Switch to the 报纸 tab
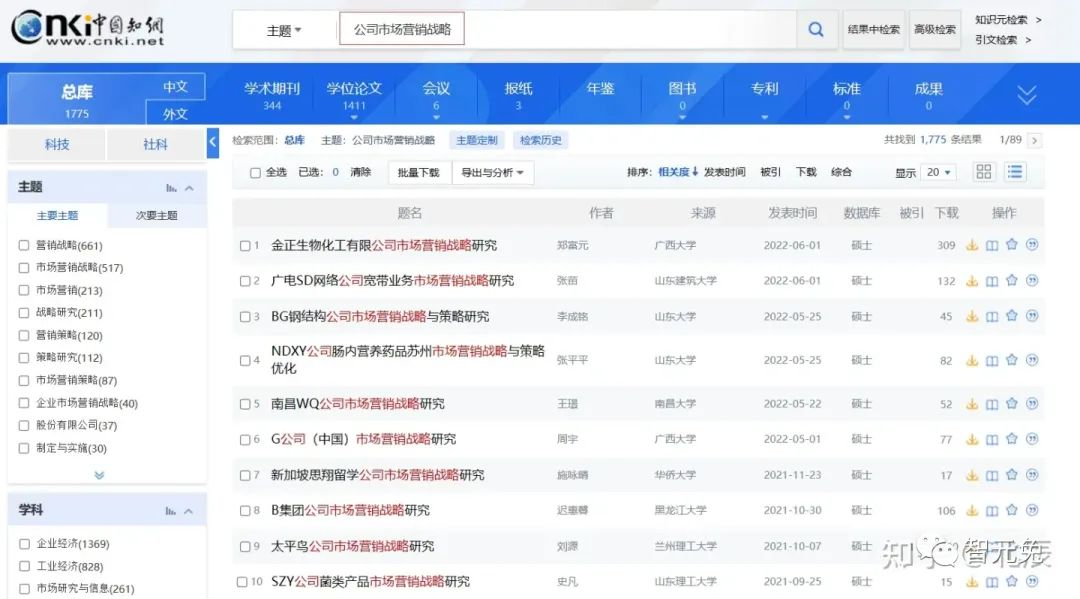The height and width of the screenshot is (599, 1080). (x=518, y=94)
